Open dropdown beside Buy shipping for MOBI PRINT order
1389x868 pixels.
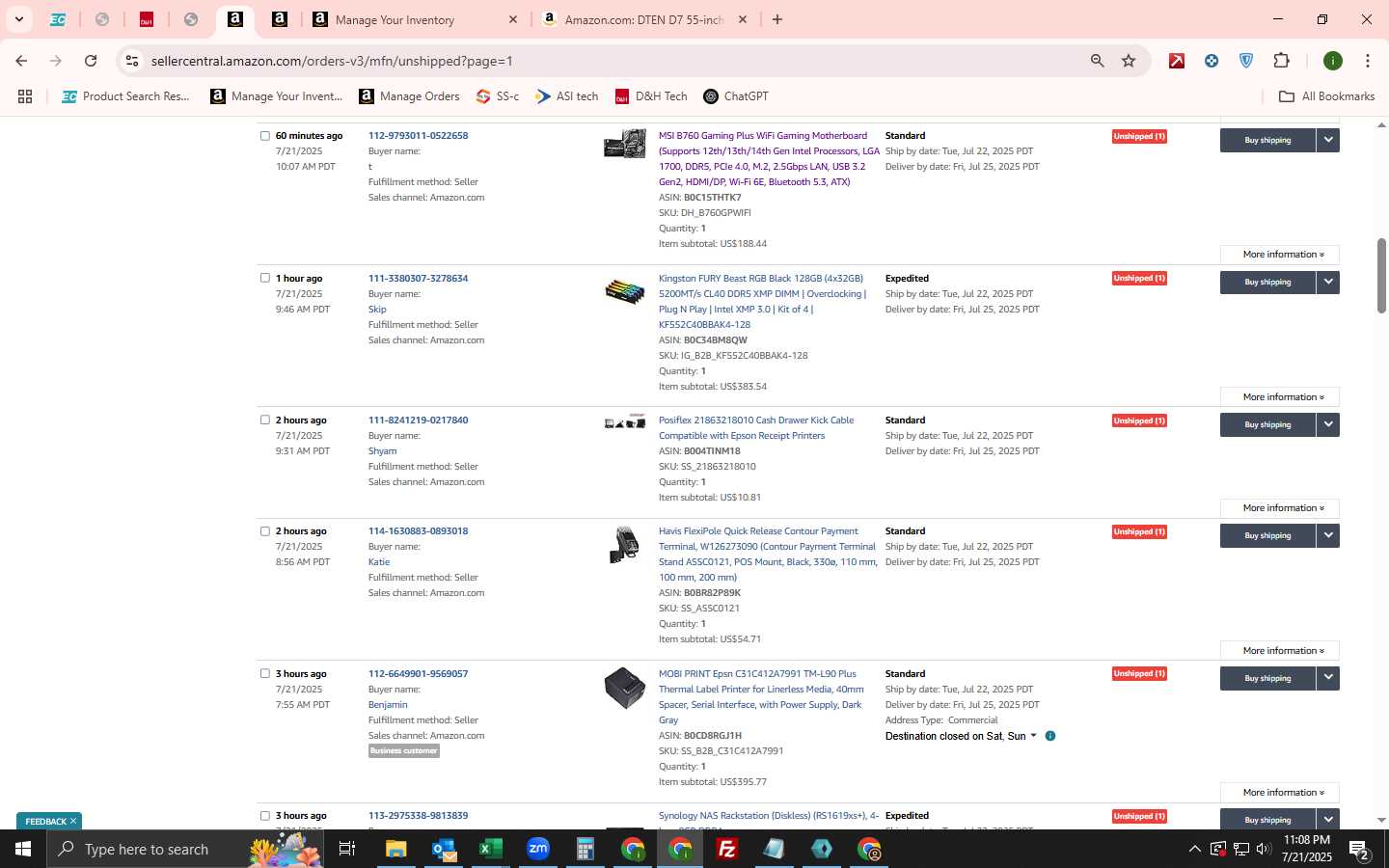click(1328, 678)
